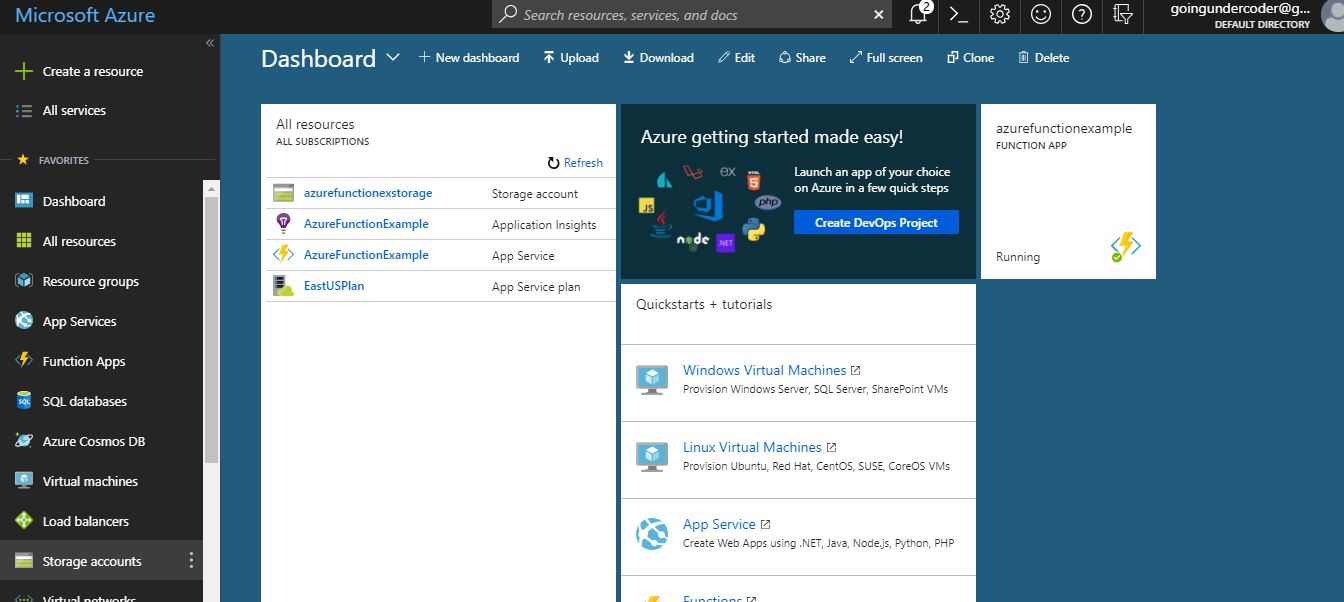This screenshot has height=602, width=1344.
Task: Expand Storage accounts context menu dots
Action: (190, 561)
